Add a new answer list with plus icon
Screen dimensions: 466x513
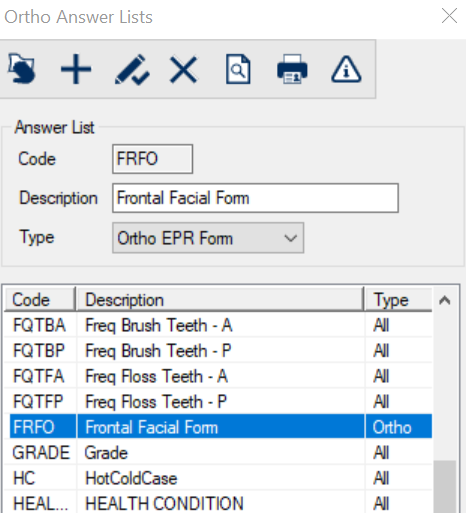(x=76, y=69)
